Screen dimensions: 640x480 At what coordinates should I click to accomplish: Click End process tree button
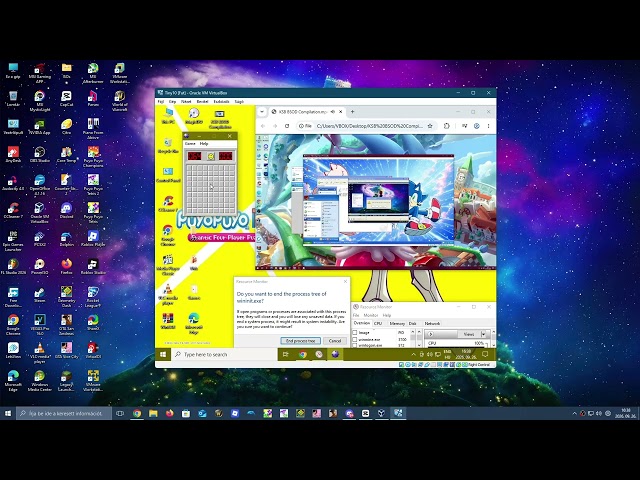pyautogui.click(x=300, y=341)
